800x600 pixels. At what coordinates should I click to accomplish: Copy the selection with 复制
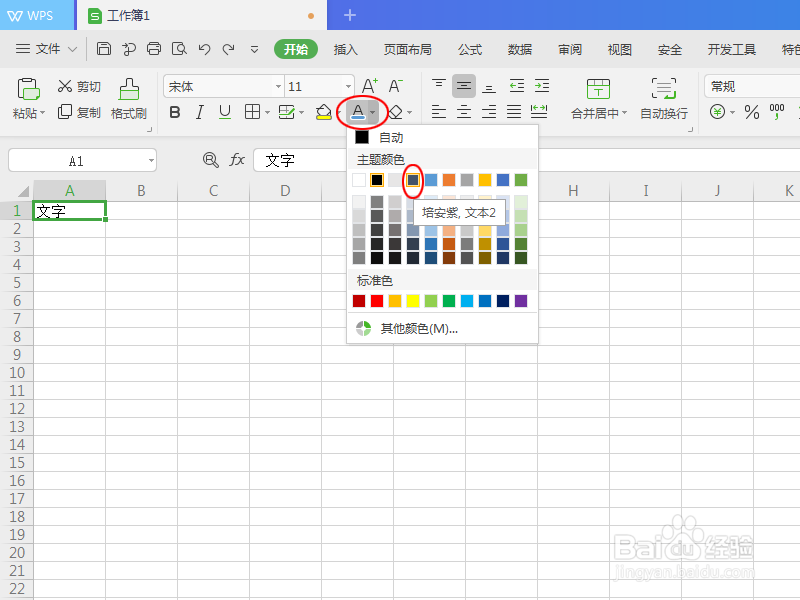(79, 112)
